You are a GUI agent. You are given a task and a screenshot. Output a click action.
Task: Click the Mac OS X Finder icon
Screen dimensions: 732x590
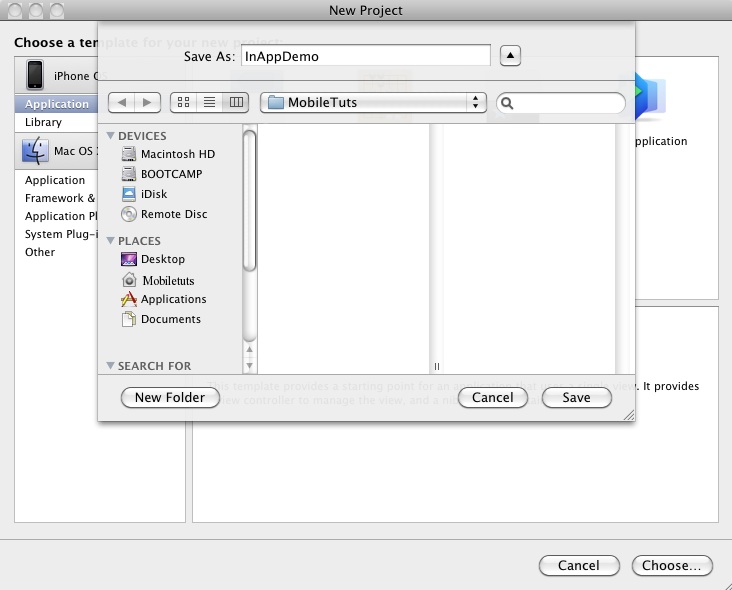[x=35, y=151]
